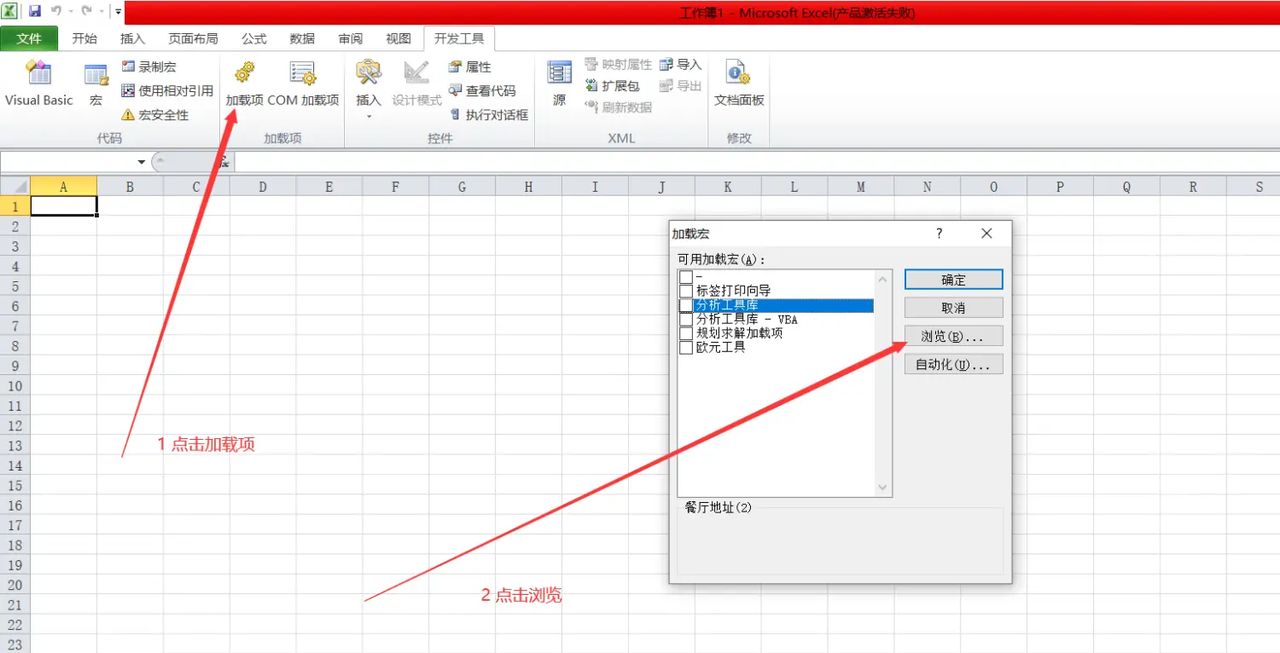This screenshot has height=653, width=1280.
Task: Click the redo arrow in quick access toolbar
Action: (x=87, y=12)
